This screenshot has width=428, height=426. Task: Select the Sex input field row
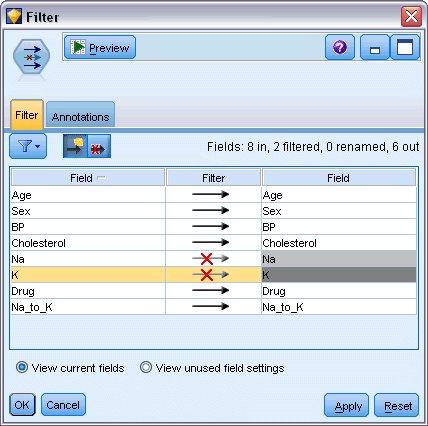88,211
